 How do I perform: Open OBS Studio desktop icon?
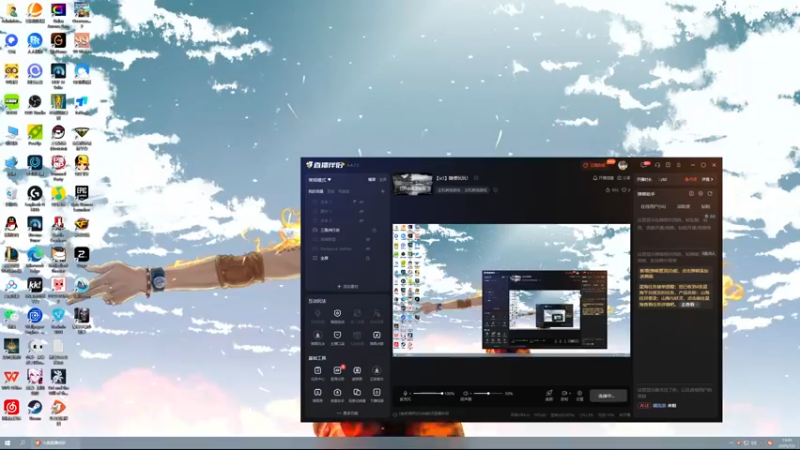pyautogui.click(x=35, y=105)
